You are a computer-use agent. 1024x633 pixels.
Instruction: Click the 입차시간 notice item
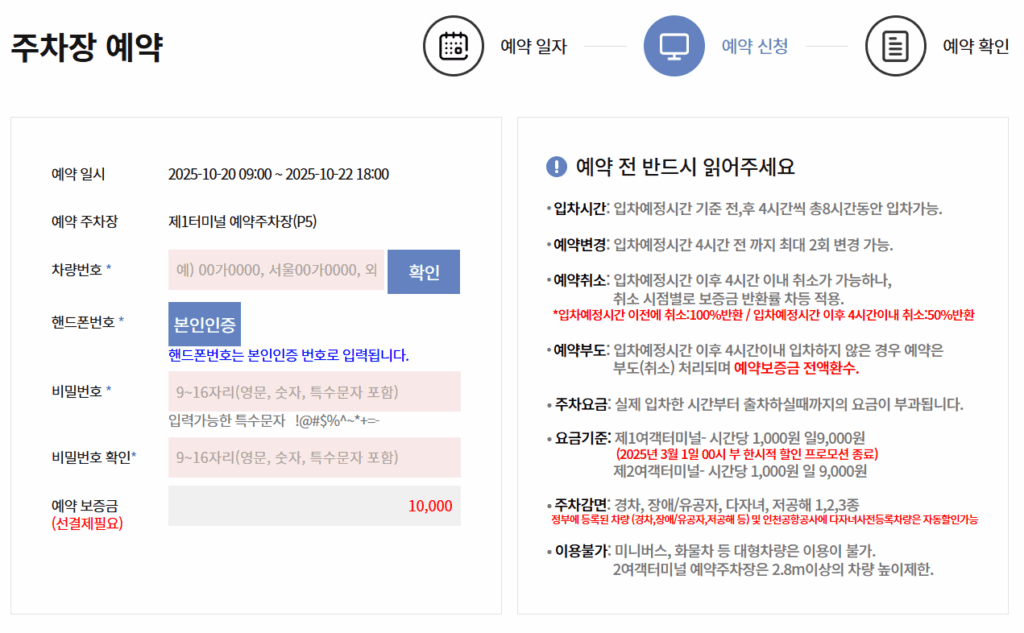tap(744, 209)
